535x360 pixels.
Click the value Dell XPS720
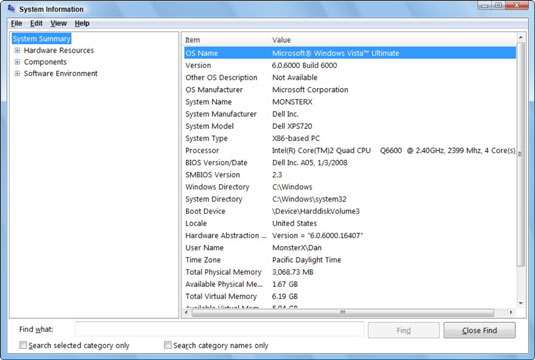pos(292,126)
